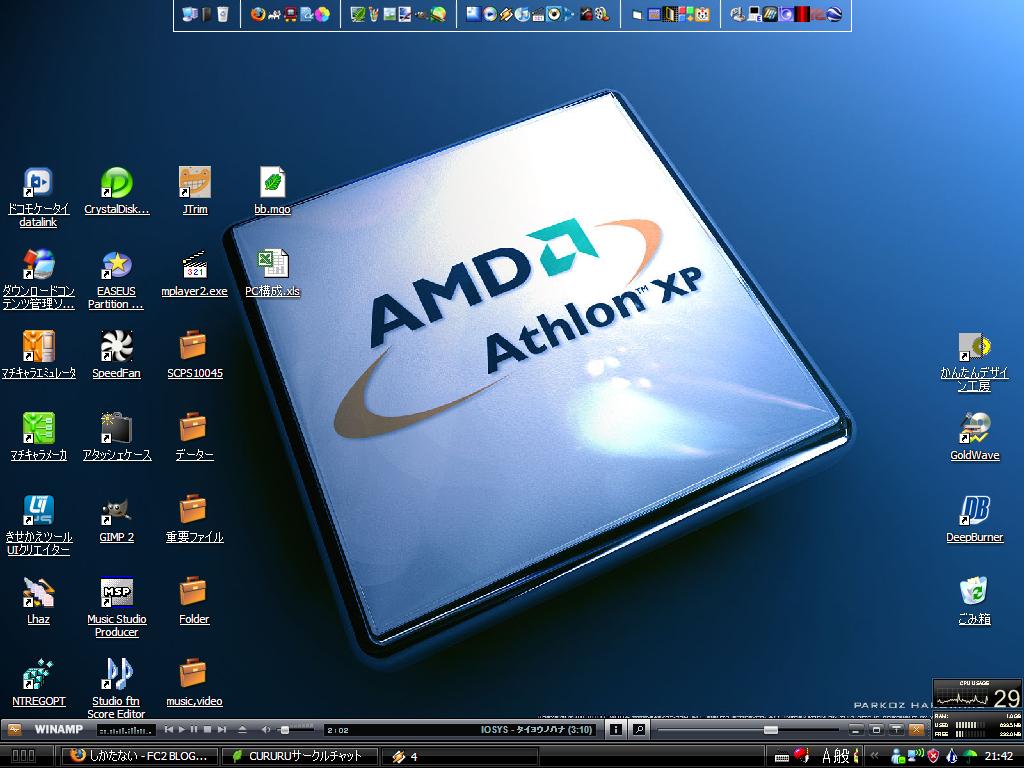
Task: Click the Winamp eject button
Action: click(242, 729)
